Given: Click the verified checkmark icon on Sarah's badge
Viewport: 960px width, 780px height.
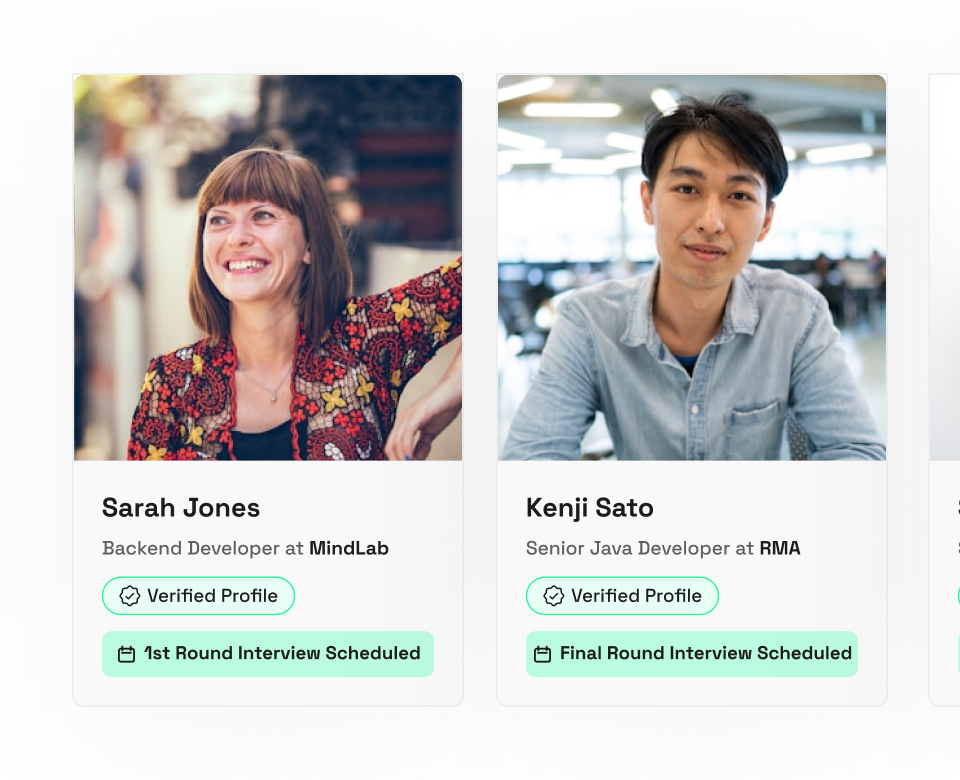Looking at the screenshot, I should click(x=129, y=596).
